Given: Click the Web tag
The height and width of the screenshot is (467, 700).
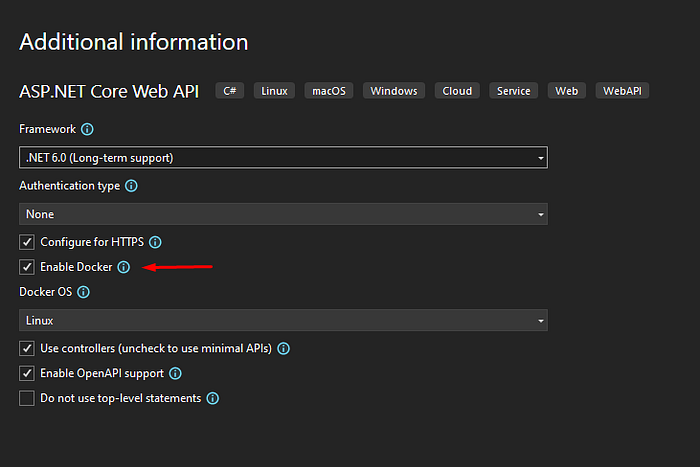Looking at the screenshot, I should tap(567, 91).
